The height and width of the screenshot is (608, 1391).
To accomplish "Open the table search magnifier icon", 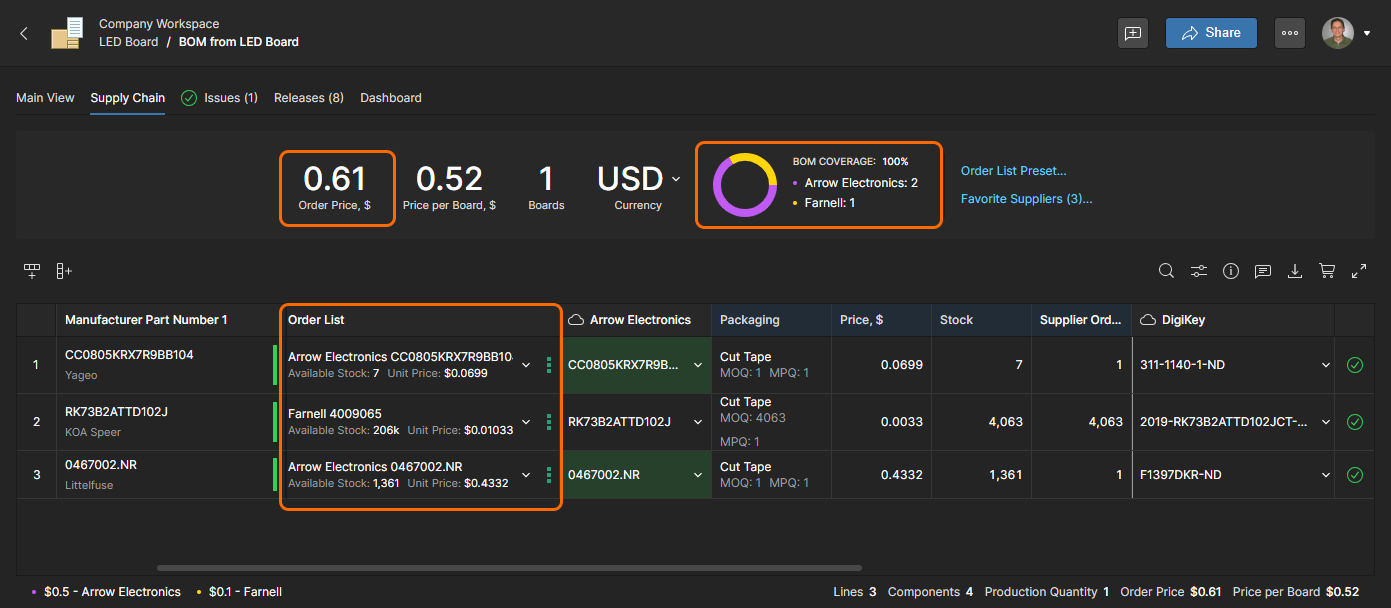I will pos(1166,271).
